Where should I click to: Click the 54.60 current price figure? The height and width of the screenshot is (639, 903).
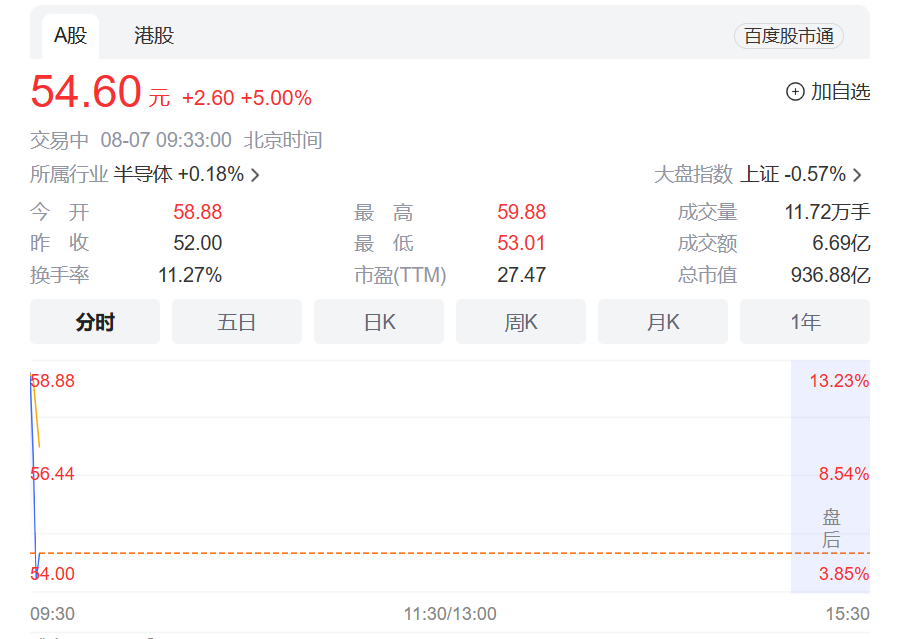86,92
